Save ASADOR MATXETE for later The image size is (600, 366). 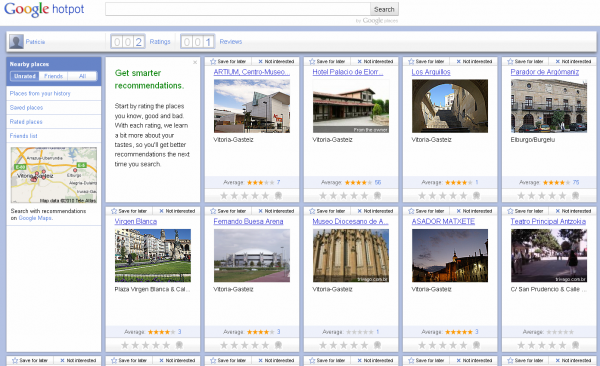[x=426, y=211]
